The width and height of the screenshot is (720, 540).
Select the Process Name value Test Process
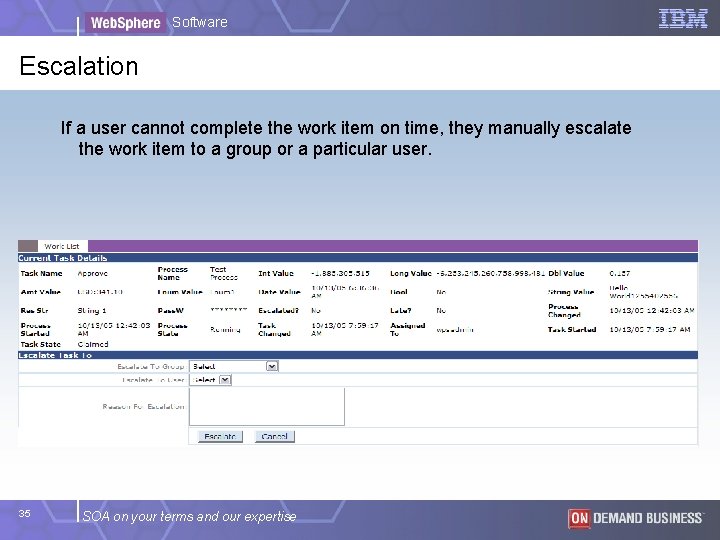point(224,273)
